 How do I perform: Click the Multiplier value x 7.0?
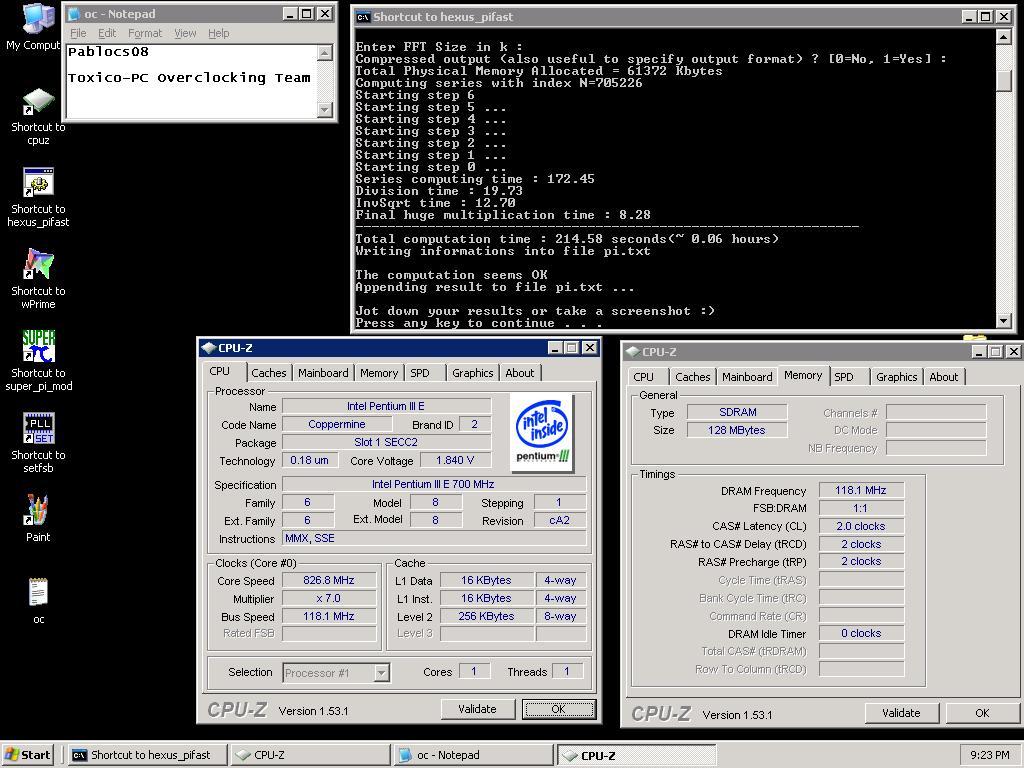pyautogui.click(x=329, y=598)
